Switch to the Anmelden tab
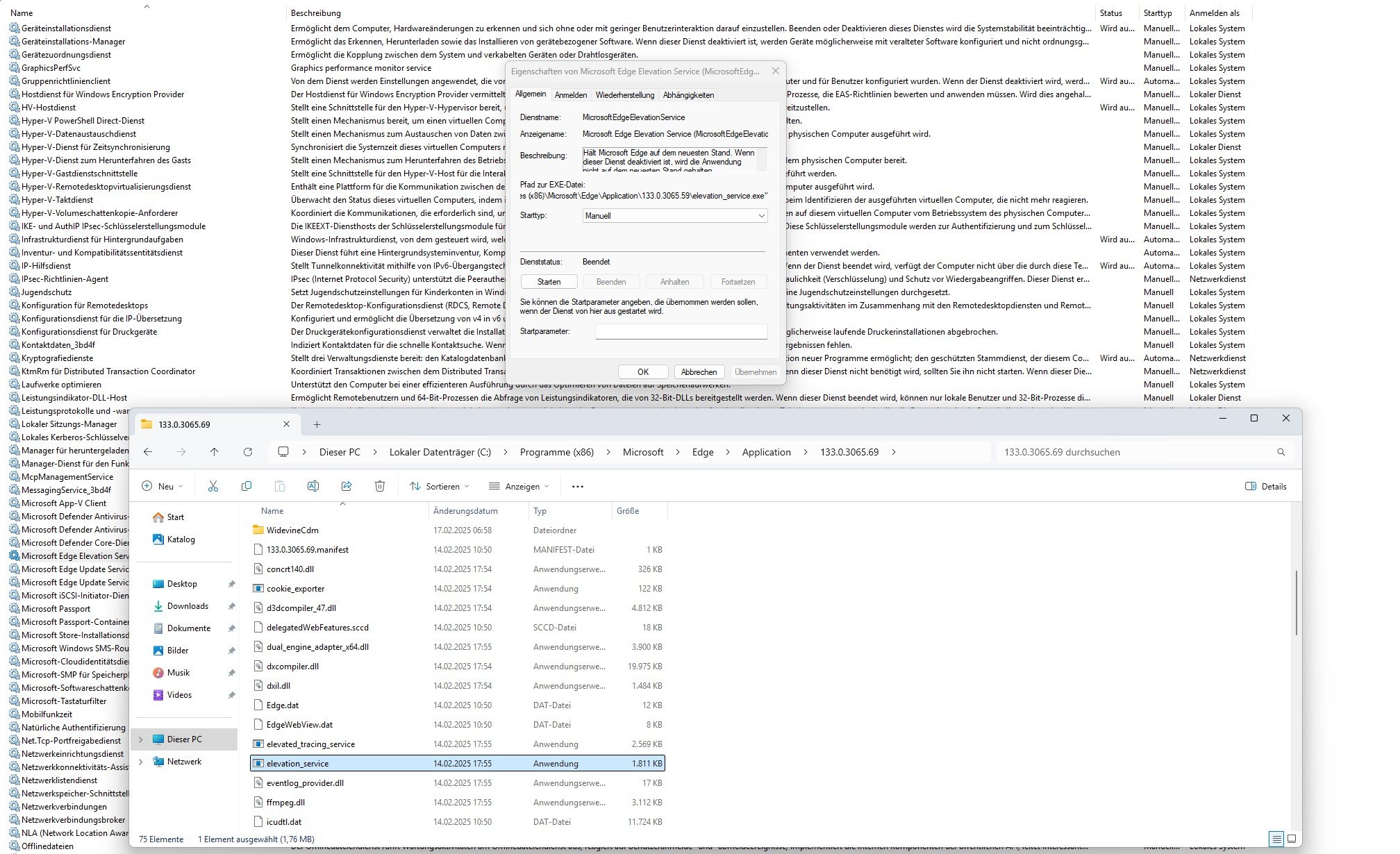This screenshot has width=1400, height=854. 571,95
